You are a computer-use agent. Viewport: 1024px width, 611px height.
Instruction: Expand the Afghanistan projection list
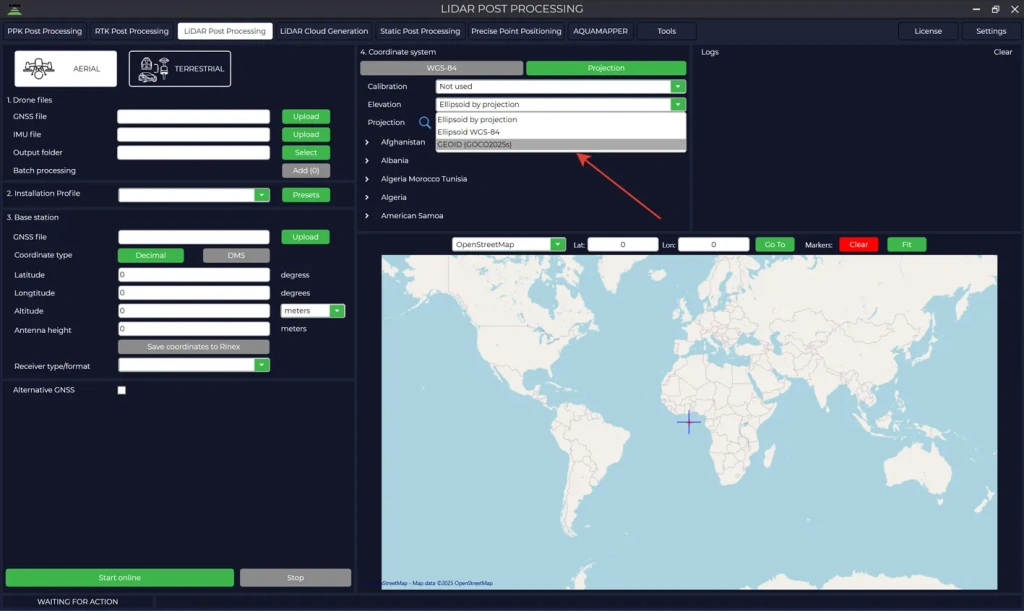coord(367,140)
